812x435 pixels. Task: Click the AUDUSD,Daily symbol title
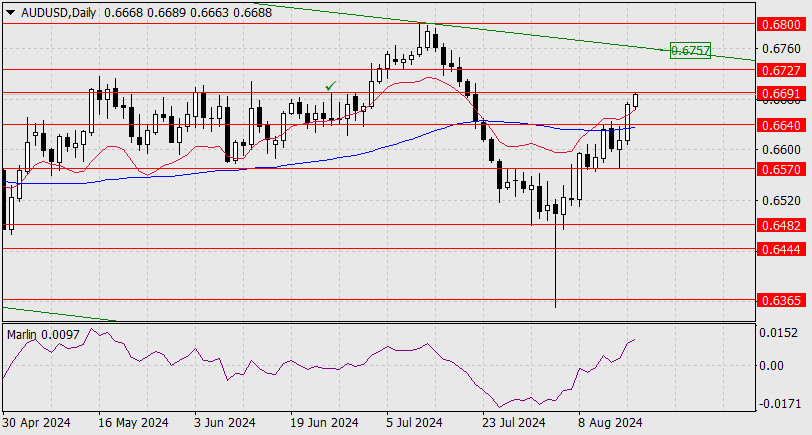[59, 12]
